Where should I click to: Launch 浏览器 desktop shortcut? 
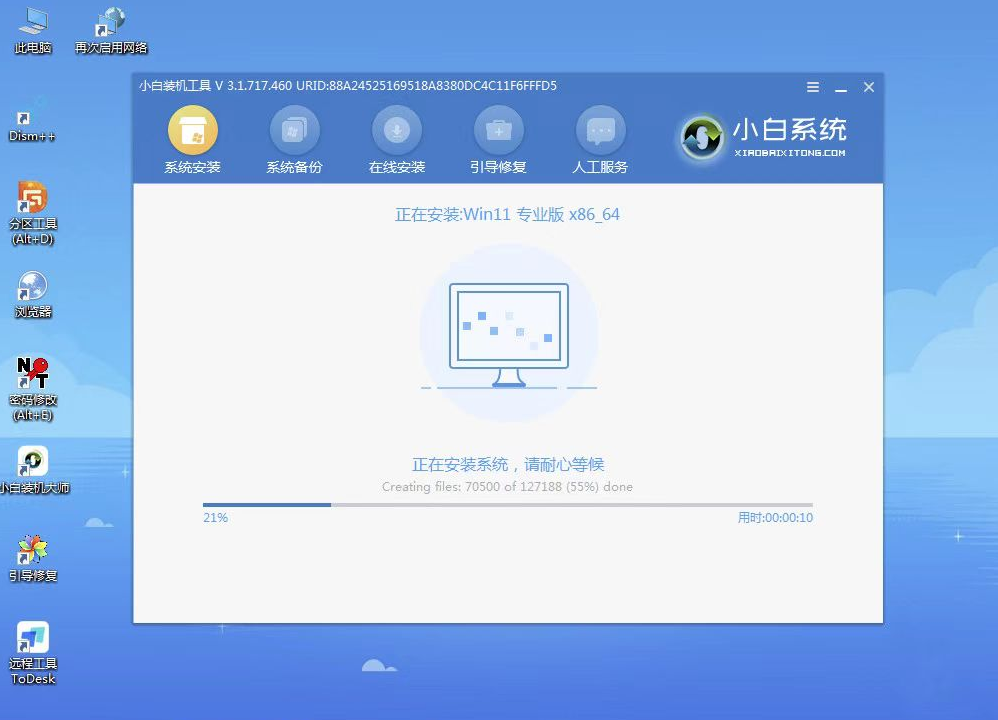32,294
